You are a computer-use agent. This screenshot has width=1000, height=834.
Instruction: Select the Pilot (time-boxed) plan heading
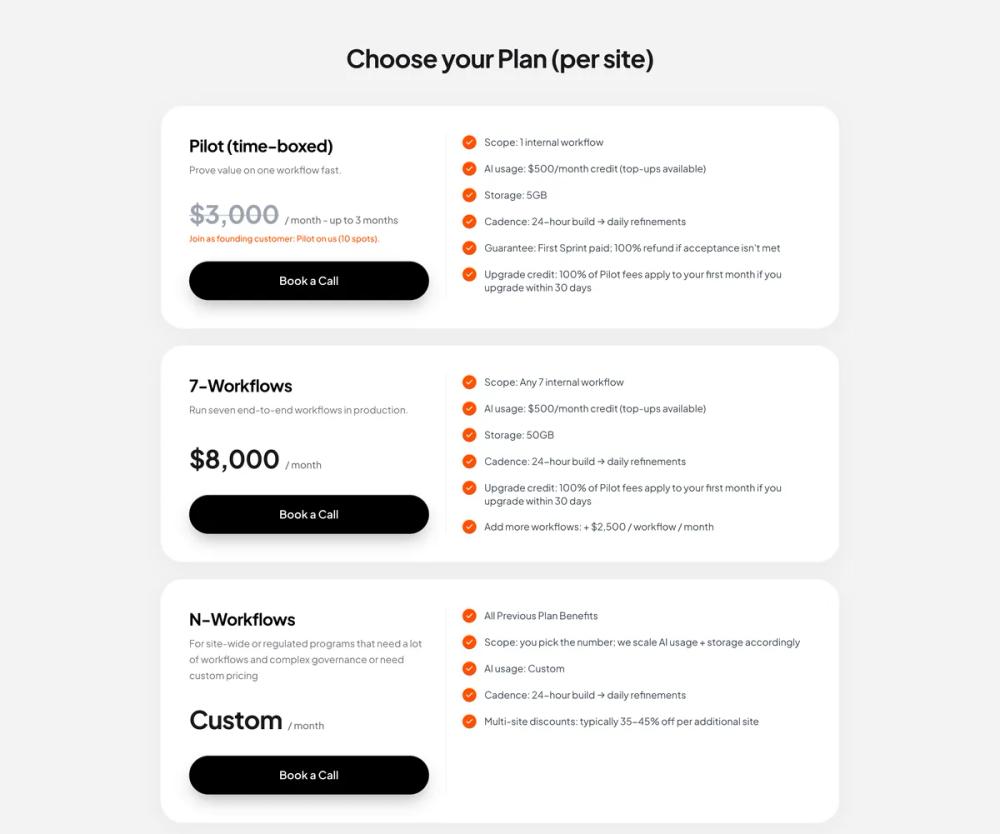pyautogui.click(x=260, y=146)
